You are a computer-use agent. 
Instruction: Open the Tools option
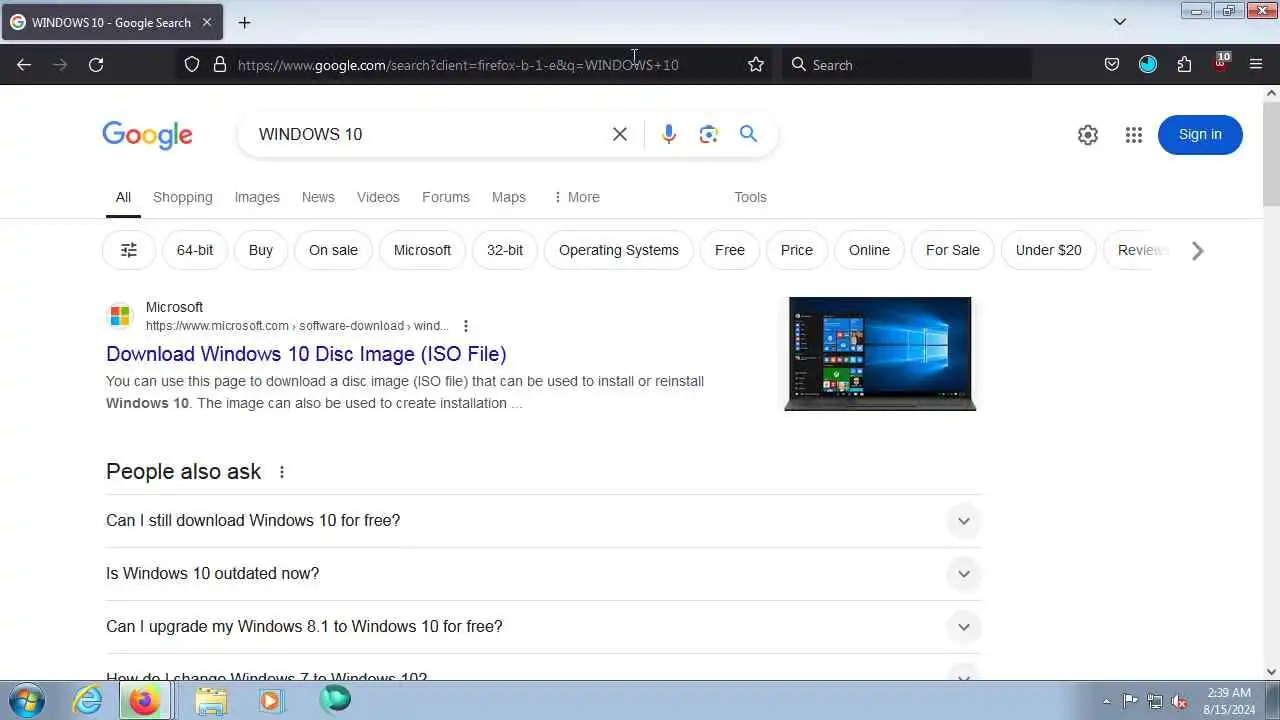tap(750, 197)
